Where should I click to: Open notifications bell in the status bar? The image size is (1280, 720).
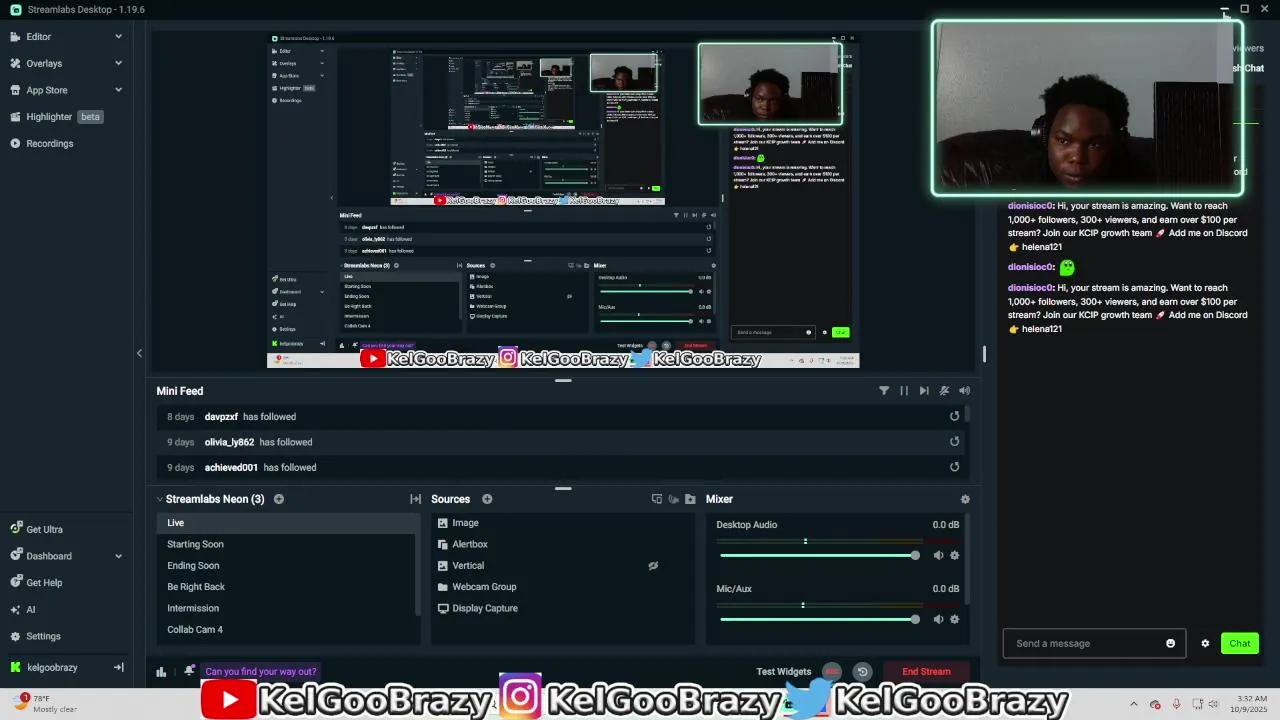coord(189,671)
